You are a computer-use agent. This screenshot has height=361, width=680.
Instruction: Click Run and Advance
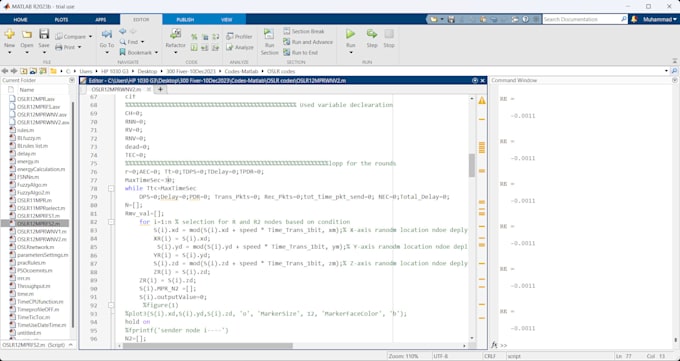click(x=308, y=42)
